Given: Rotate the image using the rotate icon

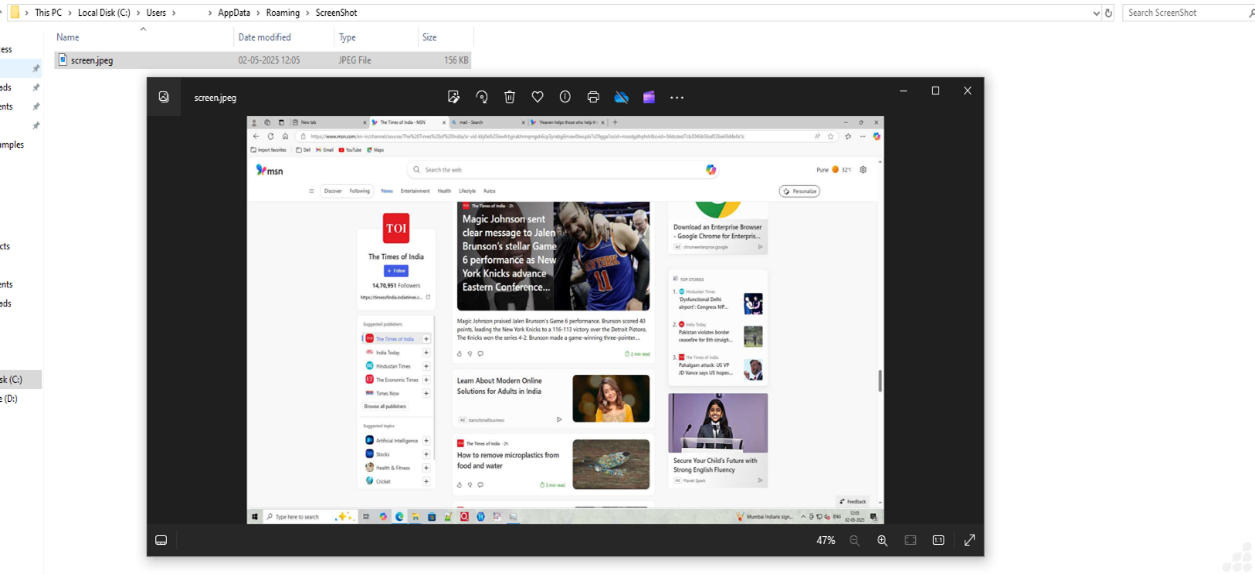Looking at the screenshot, I should click(x=482, y=97).
